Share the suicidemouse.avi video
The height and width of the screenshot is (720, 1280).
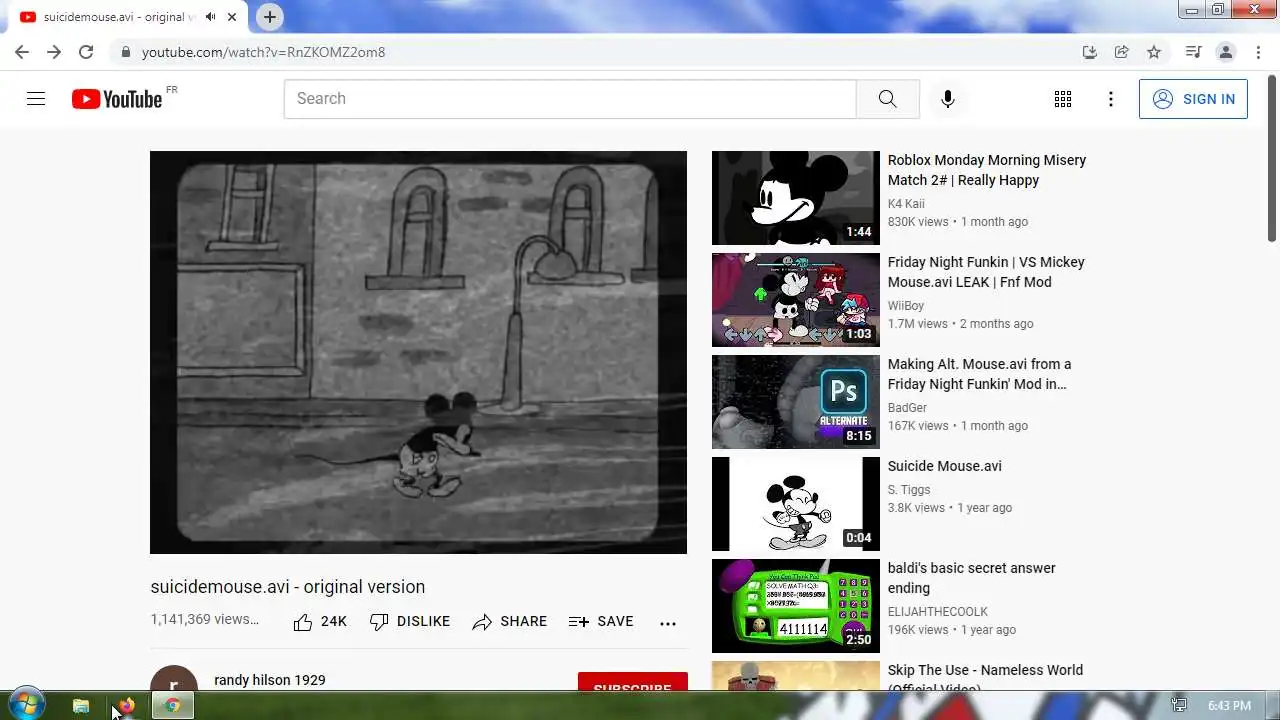pyautogui.click(x=510, y=622)
